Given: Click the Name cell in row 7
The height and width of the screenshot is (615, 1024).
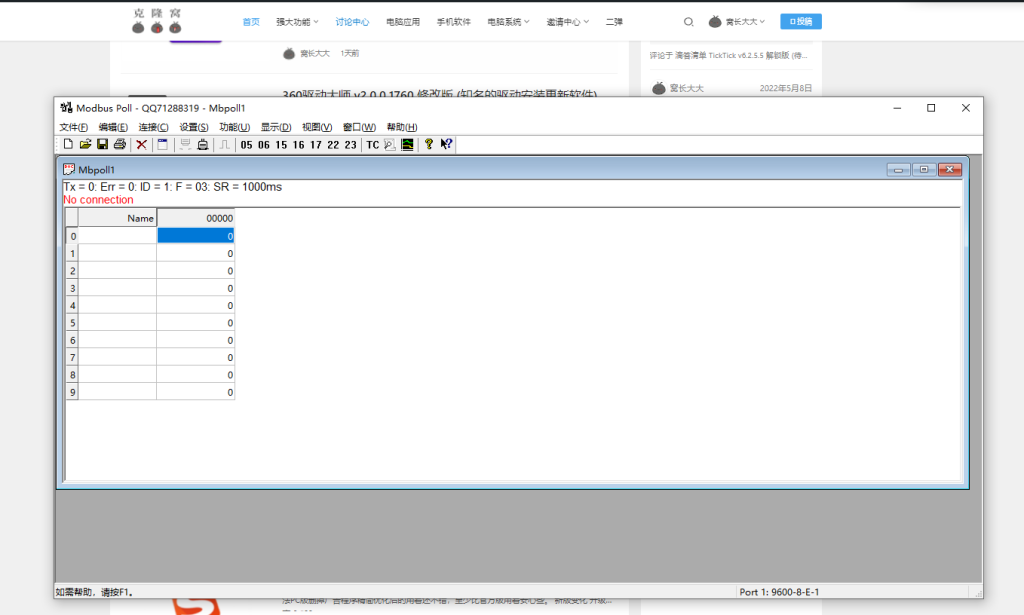Looking at the screenshot, I should (118, 357).
